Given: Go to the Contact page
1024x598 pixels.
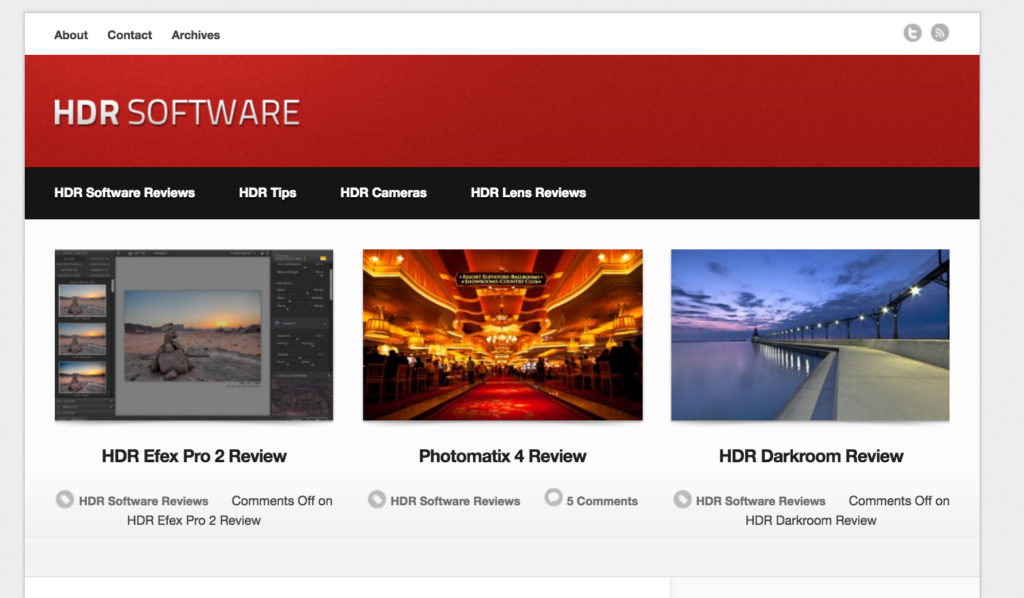Looking at the screenshot, I should pos(130,35).
